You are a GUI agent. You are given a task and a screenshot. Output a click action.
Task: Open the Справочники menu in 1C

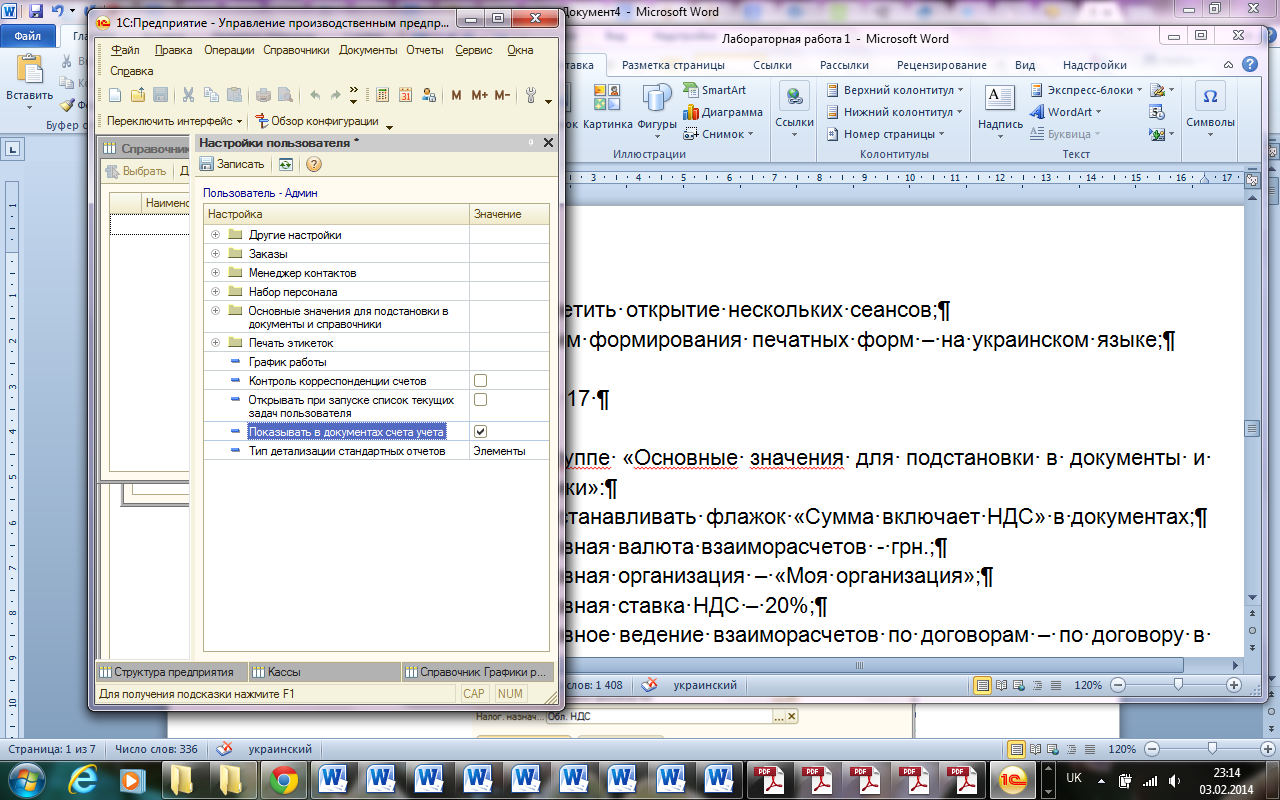pyautogui.click(x=297, y=50)
